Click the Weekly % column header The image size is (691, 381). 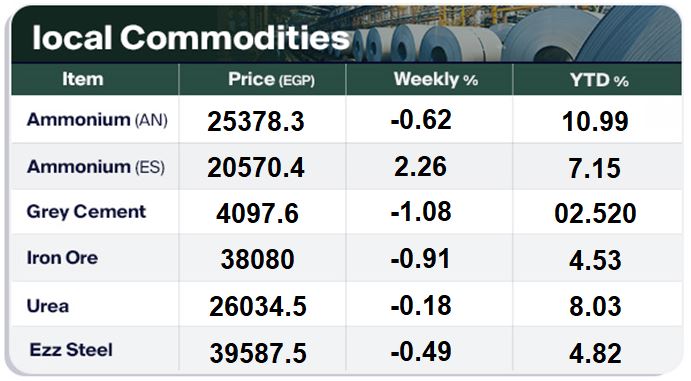[436, 79]
